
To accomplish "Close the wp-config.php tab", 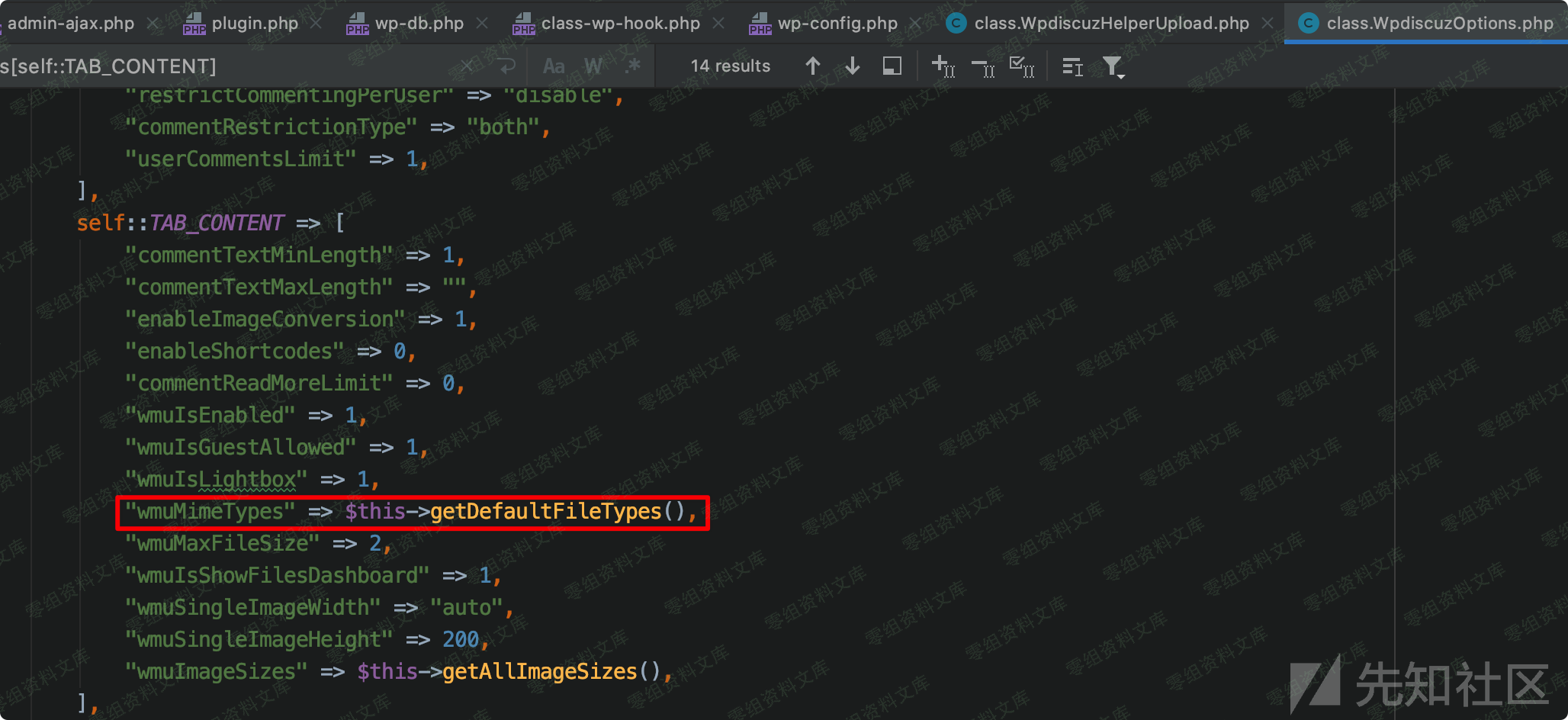I will (x=915, y=24).
